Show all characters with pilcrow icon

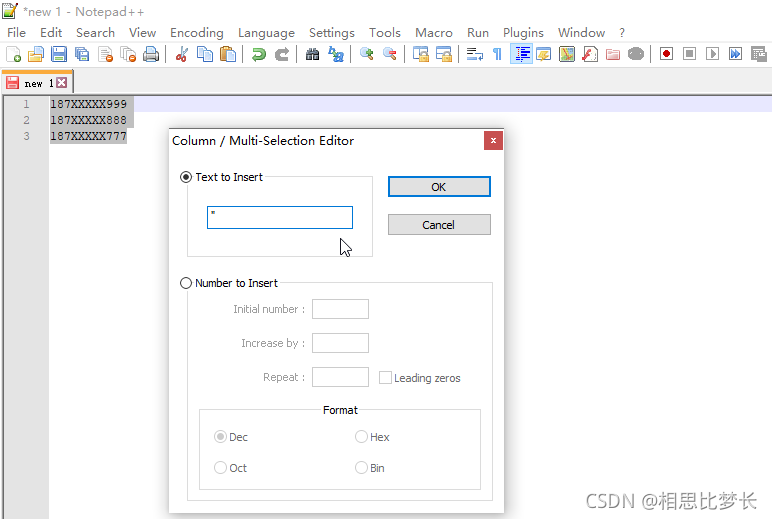coord(497,54)
